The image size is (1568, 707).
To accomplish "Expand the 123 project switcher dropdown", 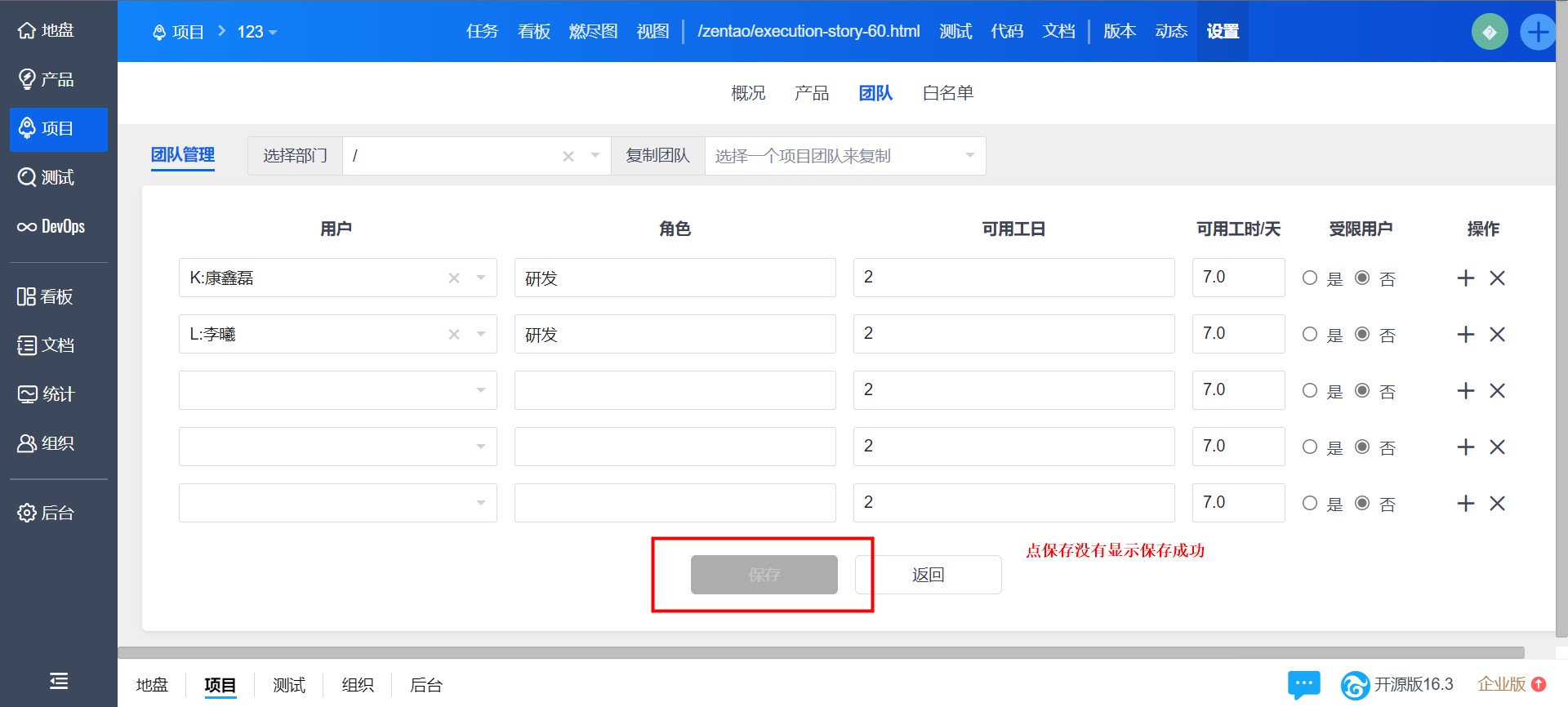I will click(257, 32).
